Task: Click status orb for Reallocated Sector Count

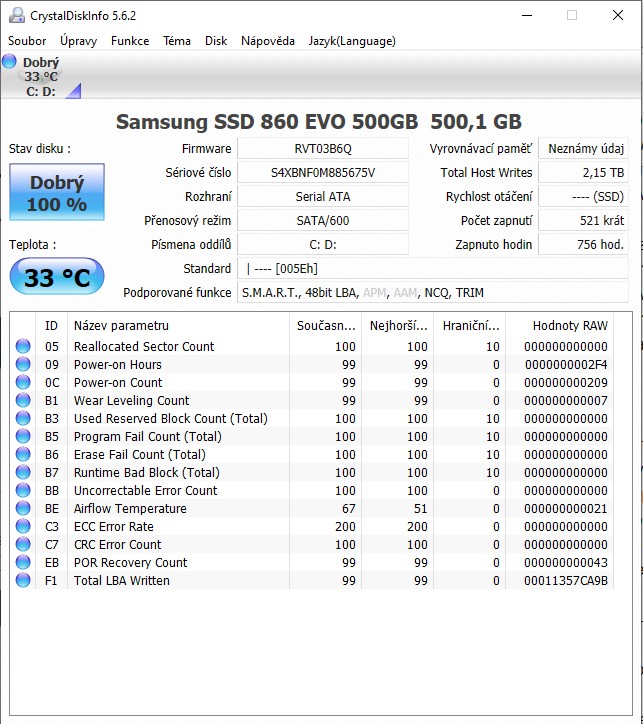Action: (x=23, y=346)
